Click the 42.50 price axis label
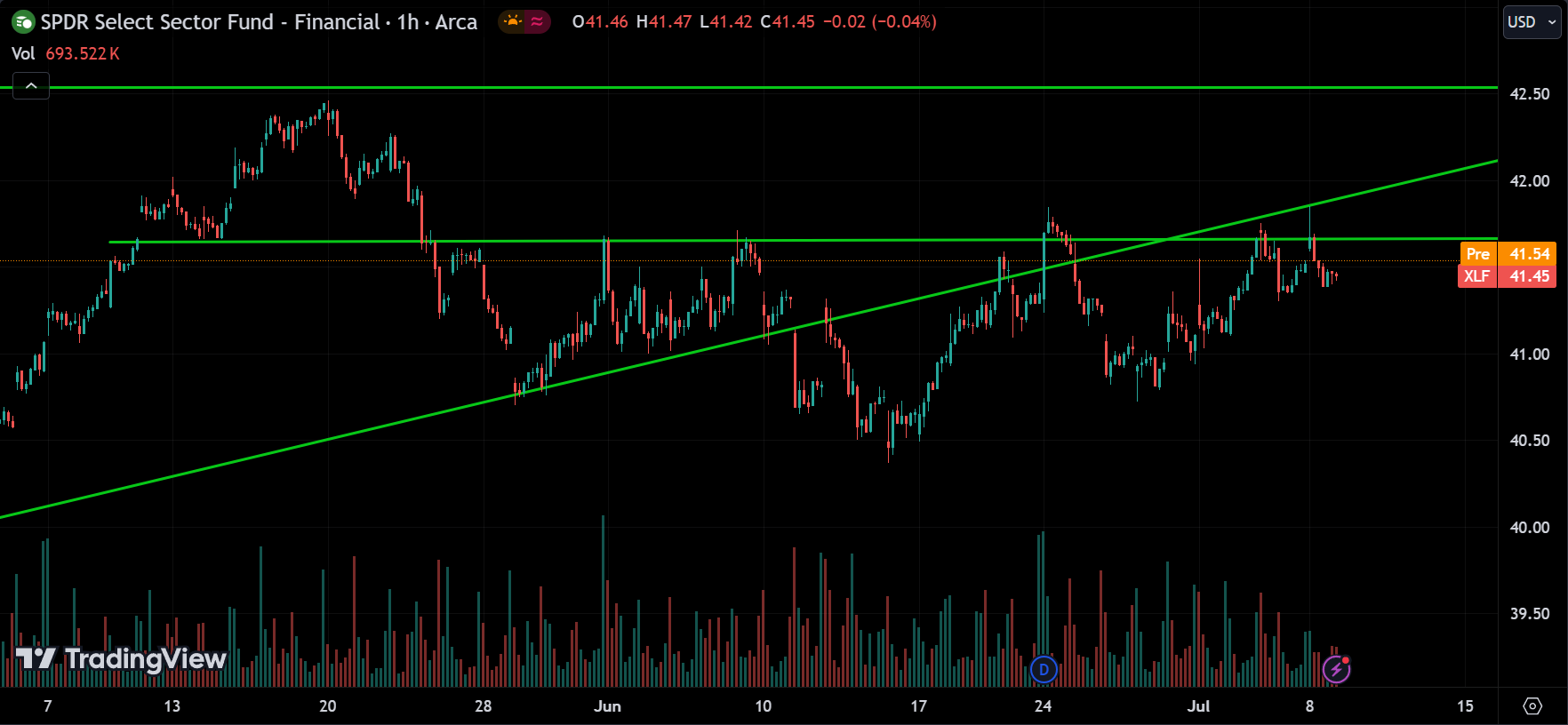This screenshot has width=1568, height=725. click(1530, 94)
